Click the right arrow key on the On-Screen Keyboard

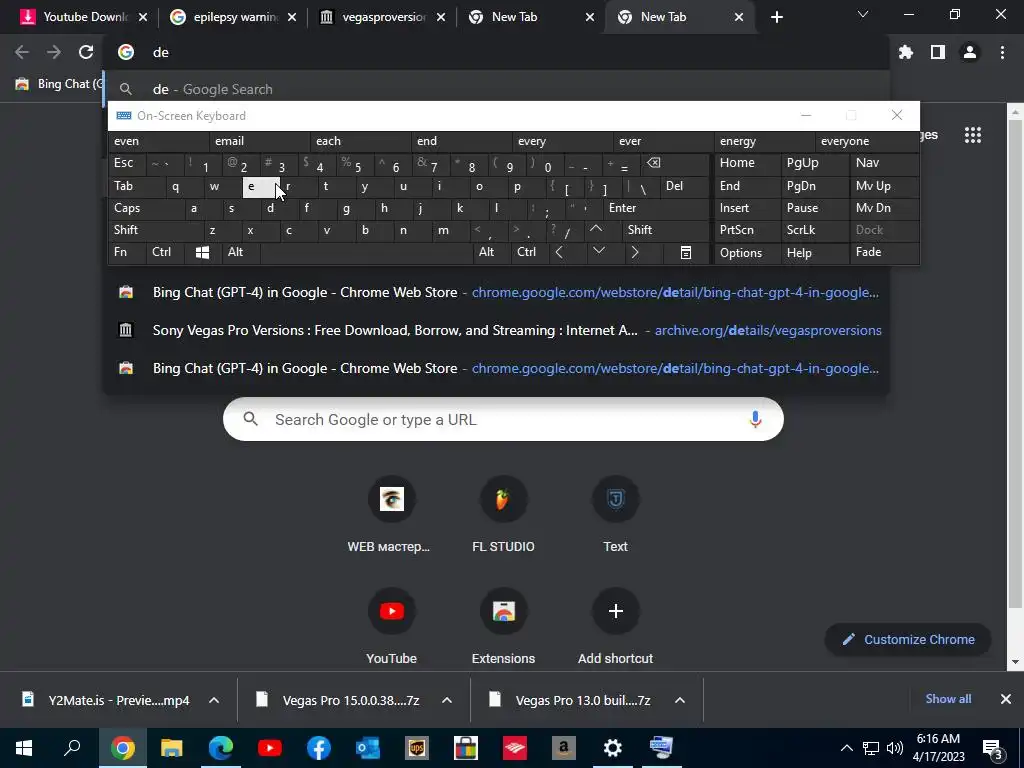click(635, 252)
